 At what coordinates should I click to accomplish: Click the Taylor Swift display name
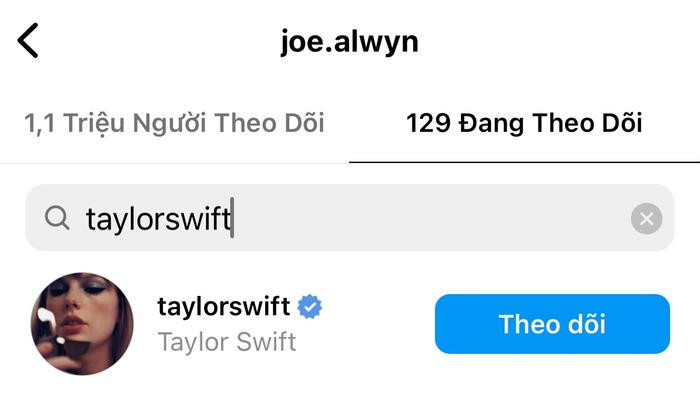click(x=227, y=342)
